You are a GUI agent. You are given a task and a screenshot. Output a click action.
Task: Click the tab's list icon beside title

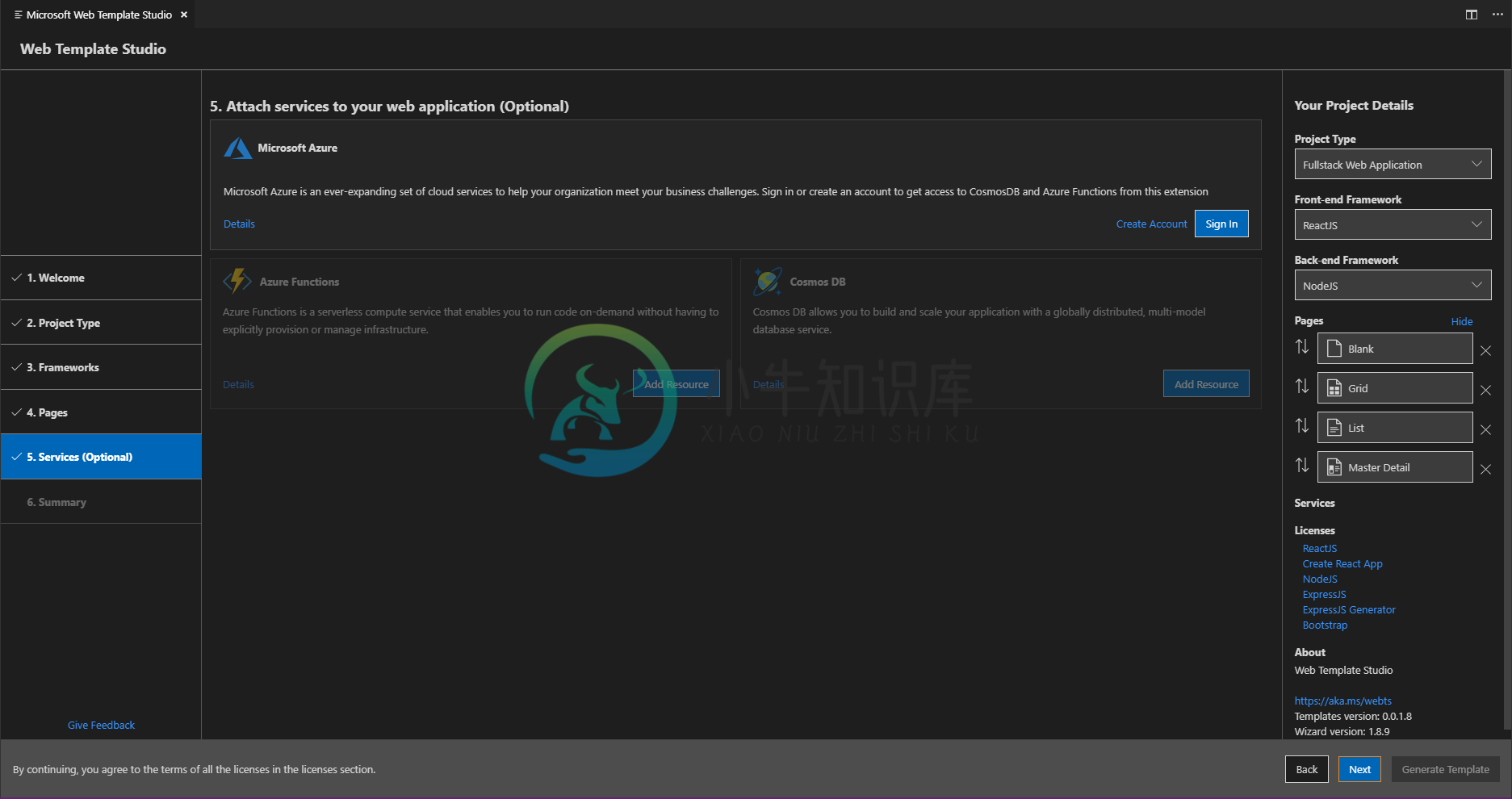pos(18,15)
